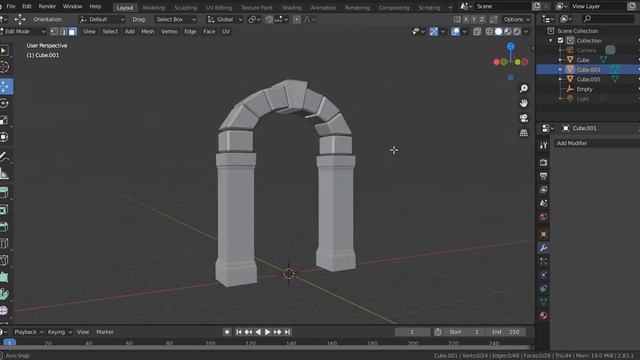Viewport: 640px width, 360px height.
Task: Switch orthographic/perspective grid view icon
Action: (524, 133)
